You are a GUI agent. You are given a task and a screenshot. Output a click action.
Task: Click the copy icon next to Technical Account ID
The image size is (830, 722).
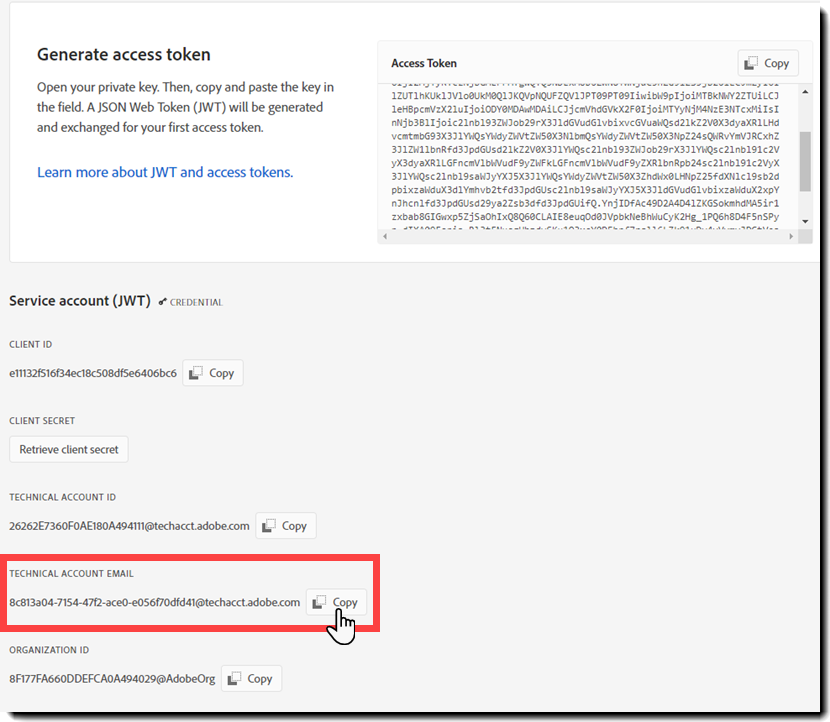pyautogui.click(x=271, y=525)
